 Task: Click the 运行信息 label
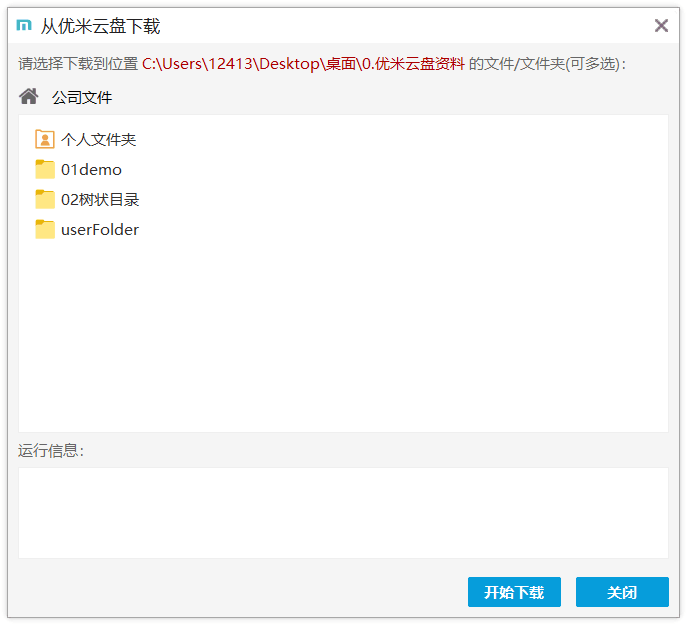point(51,451)
